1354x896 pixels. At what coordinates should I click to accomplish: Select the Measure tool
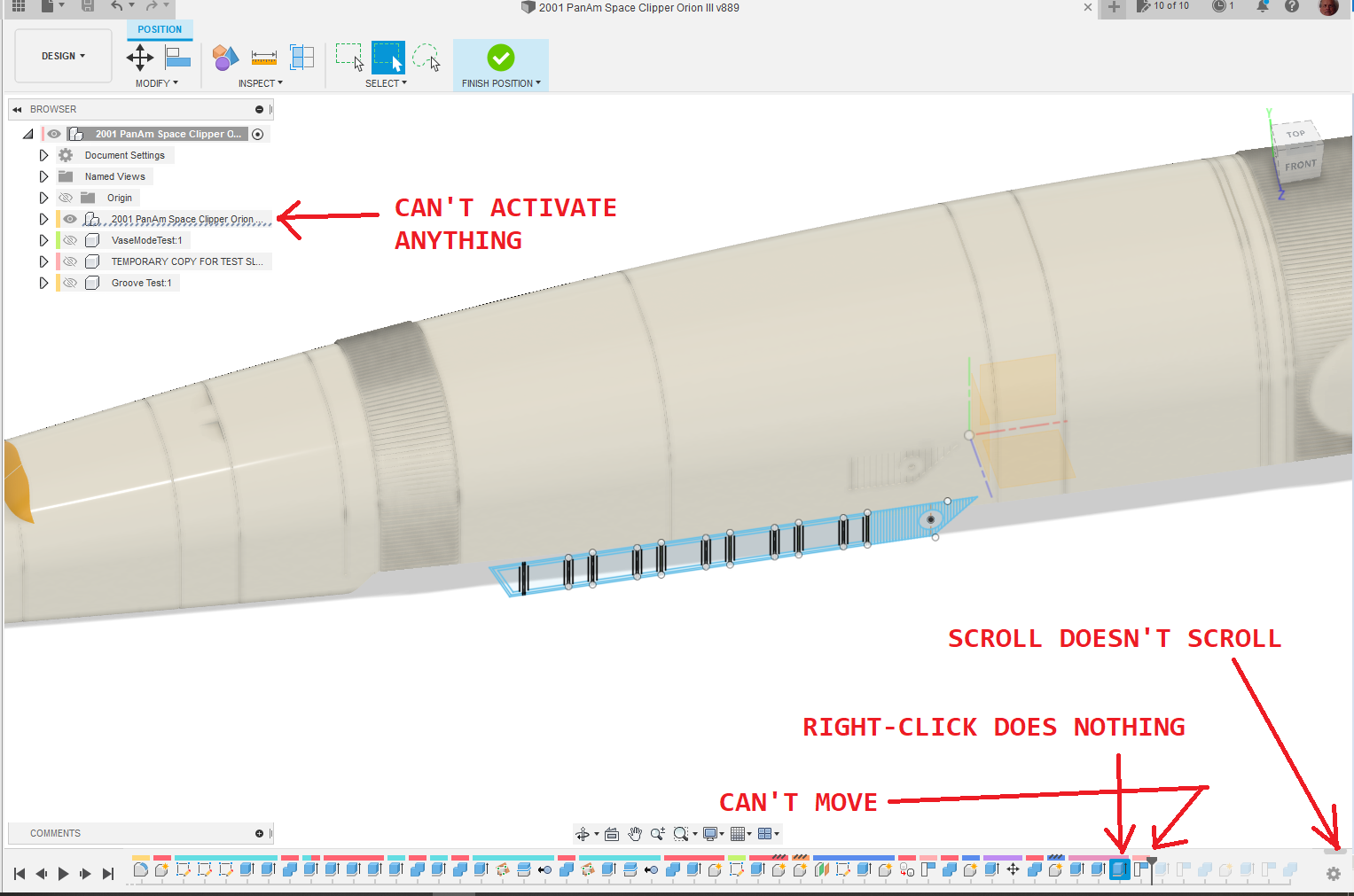coord(263,58)
